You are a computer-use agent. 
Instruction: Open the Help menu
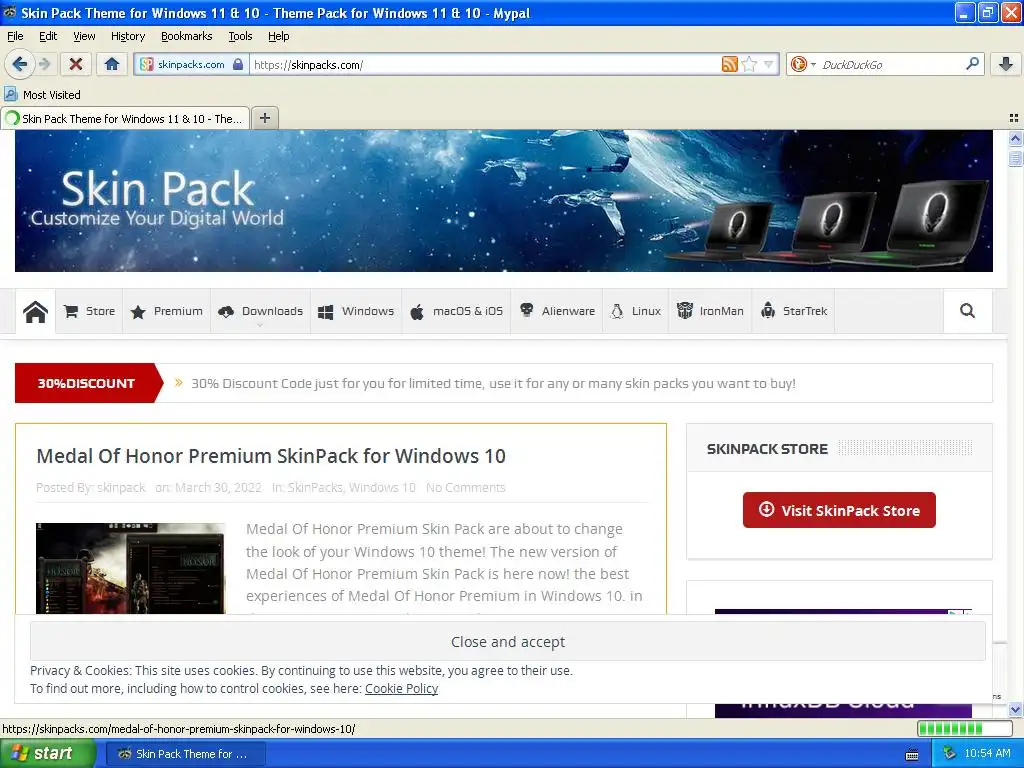click(278, 36)
